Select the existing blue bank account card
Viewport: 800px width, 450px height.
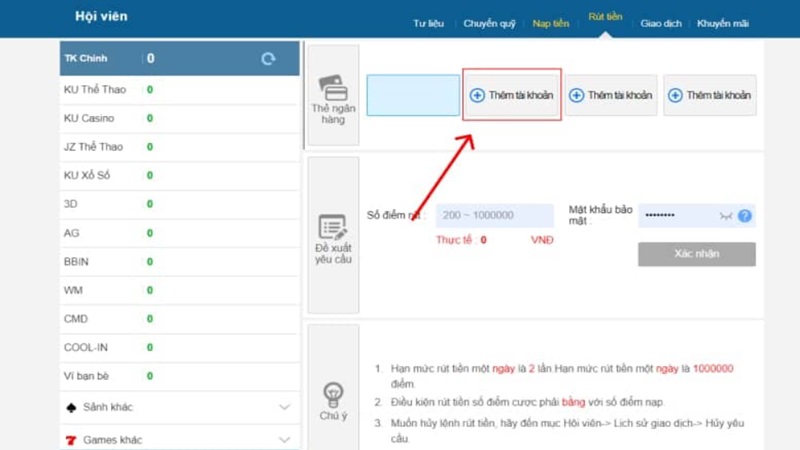pos(413,95)
